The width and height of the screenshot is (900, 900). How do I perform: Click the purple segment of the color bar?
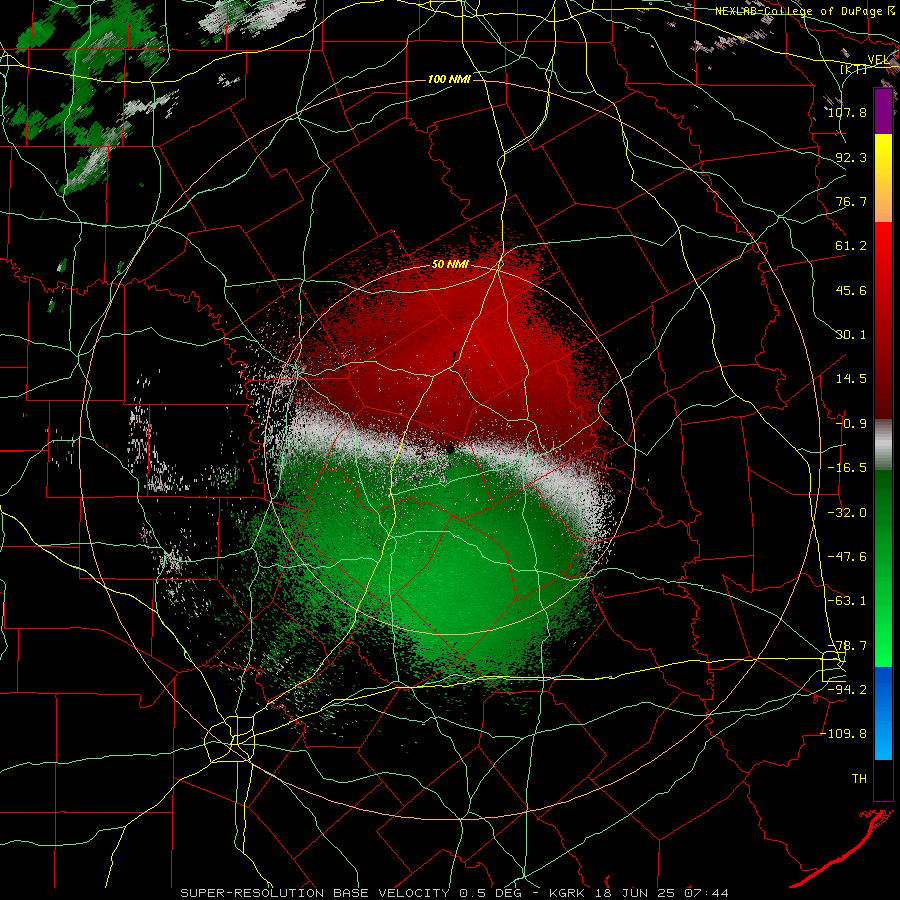point(883,112)
